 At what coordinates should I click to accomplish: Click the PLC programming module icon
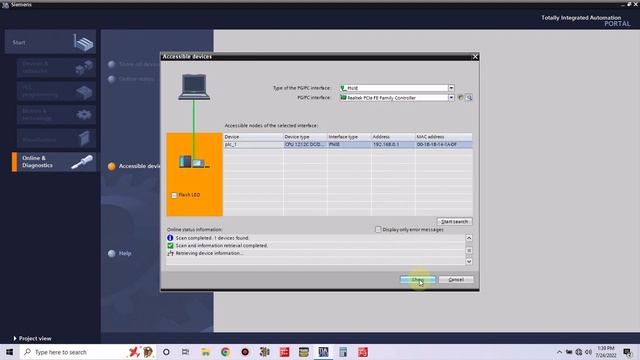tap(84, 92)
